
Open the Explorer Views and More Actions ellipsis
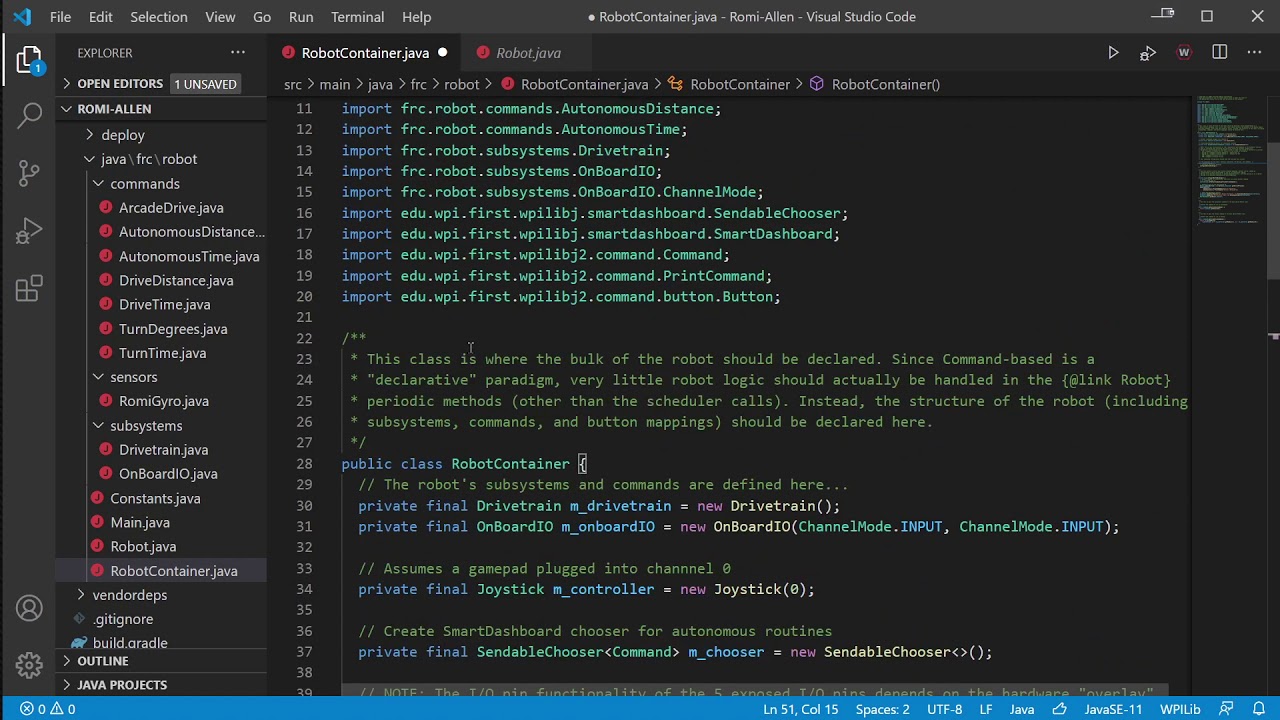tap(238, 53)
